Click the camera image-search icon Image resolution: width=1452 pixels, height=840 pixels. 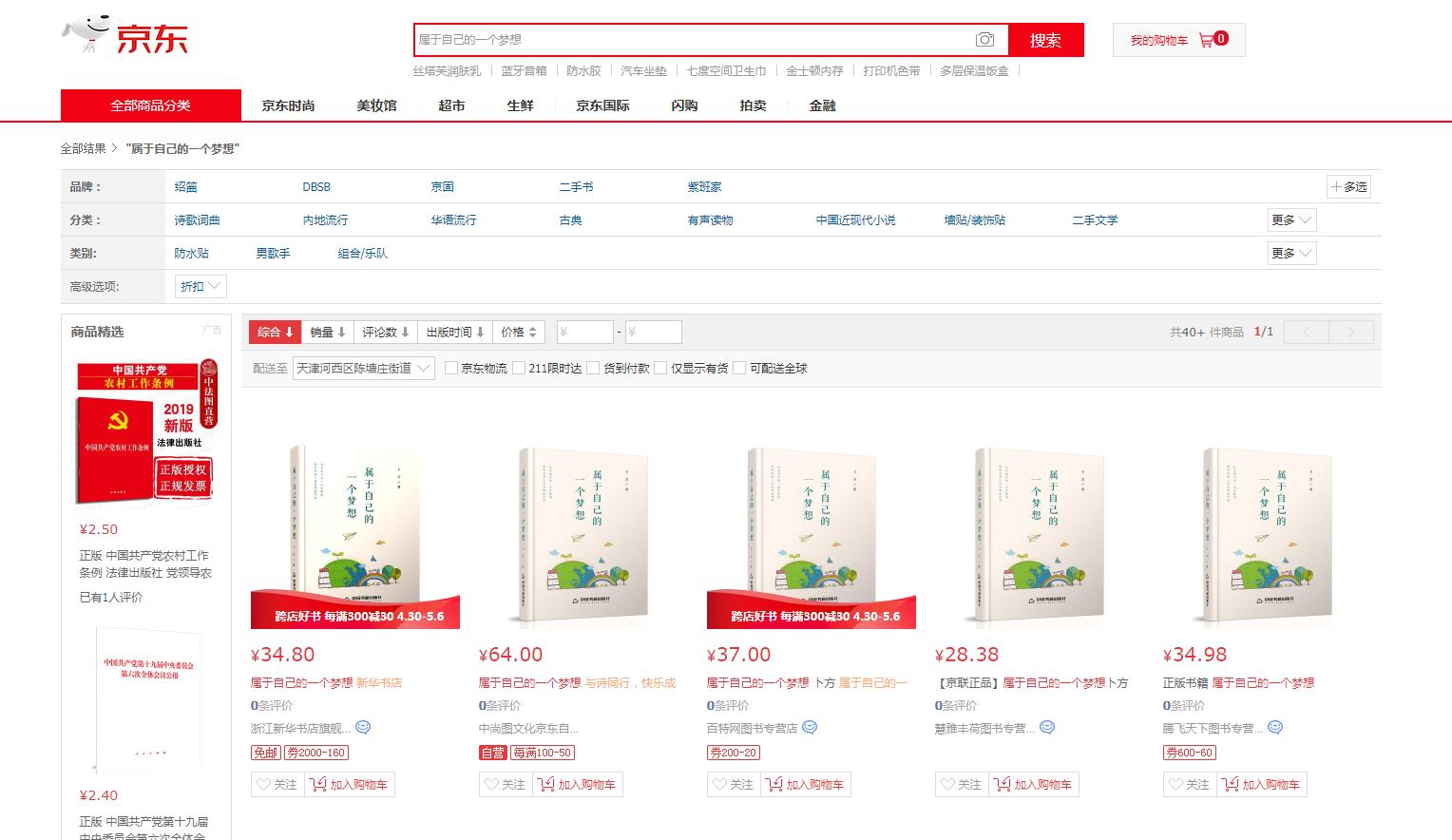tap(985, 40)
